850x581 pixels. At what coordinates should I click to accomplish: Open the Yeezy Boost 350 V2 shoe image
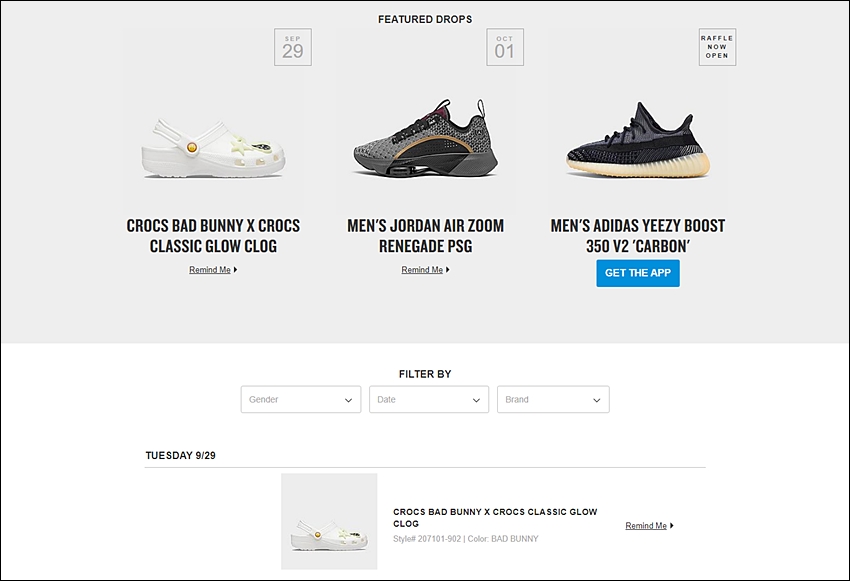[x=638, y=139]
